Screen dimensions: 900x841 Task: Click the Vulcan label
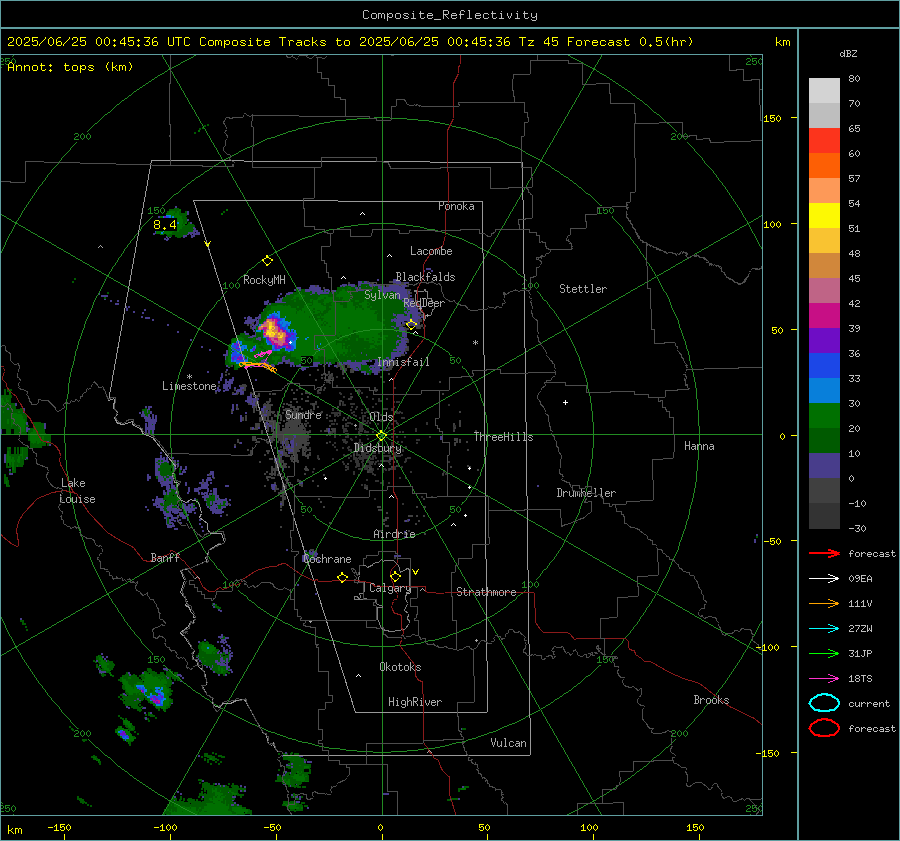coord(509,743)
